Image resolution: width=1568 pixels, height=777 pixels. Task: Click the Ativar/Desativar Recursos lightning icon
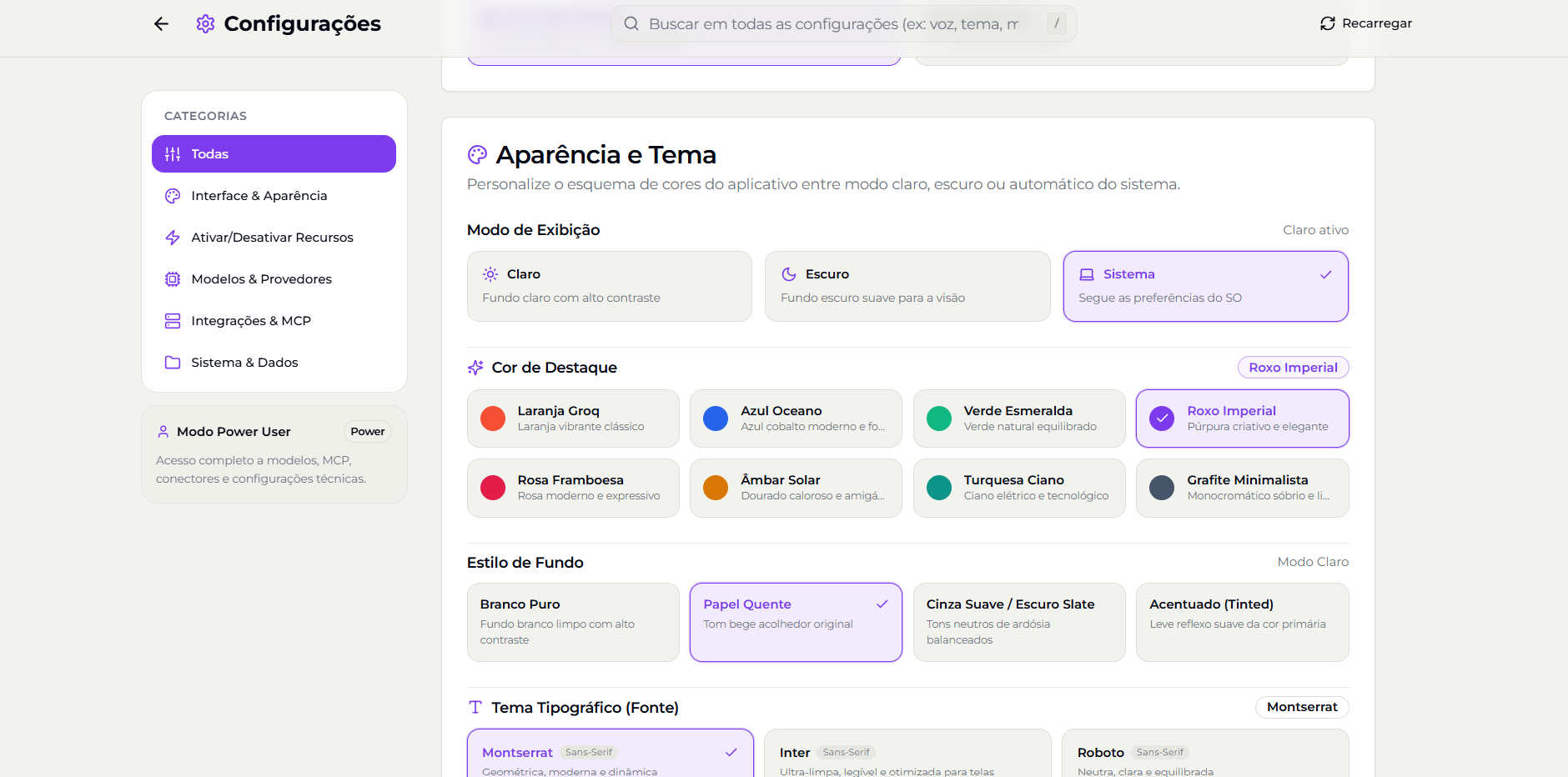point(173,238)
